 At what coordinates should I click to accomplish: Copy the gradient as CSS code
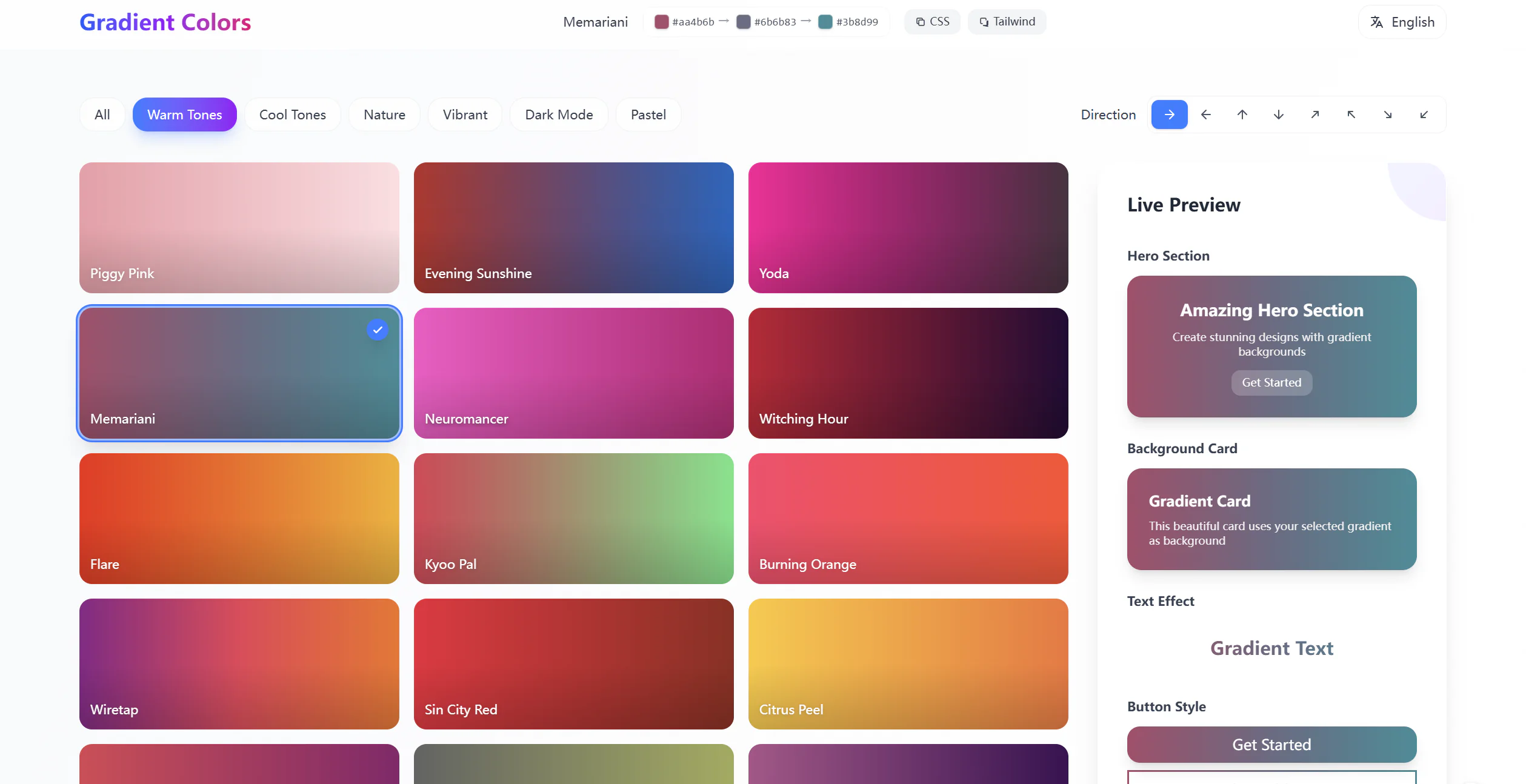[932, 21]
